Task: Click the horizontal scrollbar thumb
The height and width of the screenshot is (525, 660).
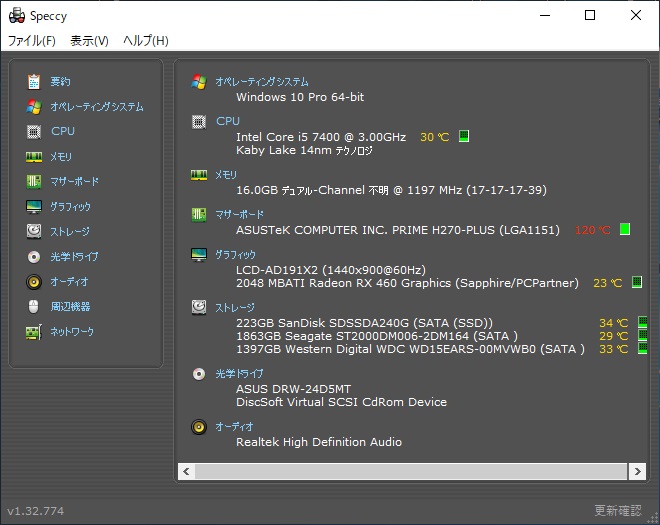Action: pyautogui.click(x=411, y=472)
